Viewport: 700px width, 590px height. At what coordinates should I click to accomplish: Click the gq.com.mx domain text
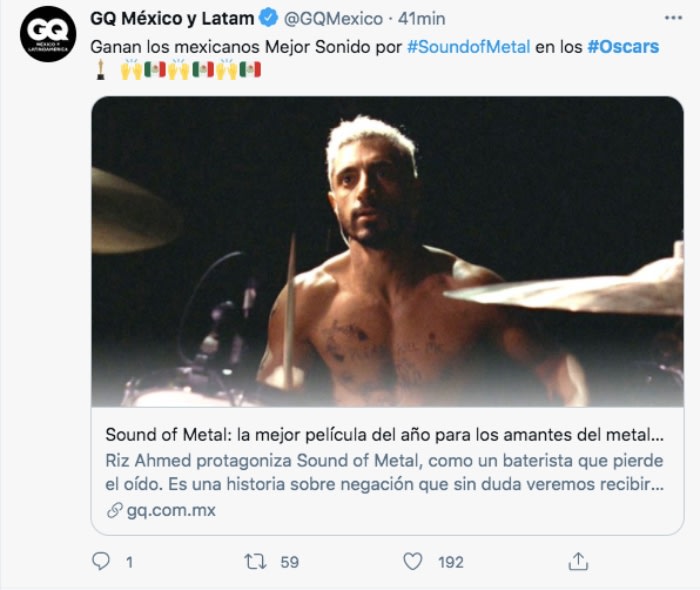point(171,510)
